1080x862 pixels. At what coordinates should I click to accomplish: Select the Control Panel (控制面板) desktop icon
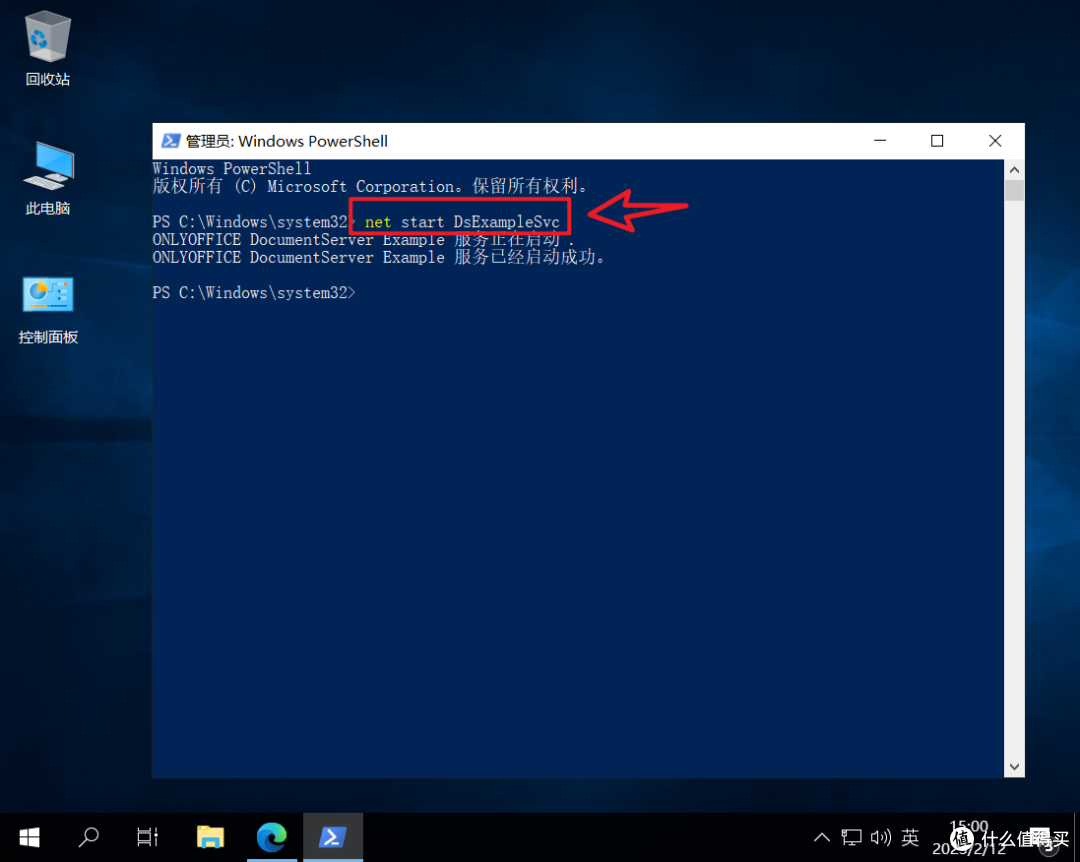coord(48,309)
